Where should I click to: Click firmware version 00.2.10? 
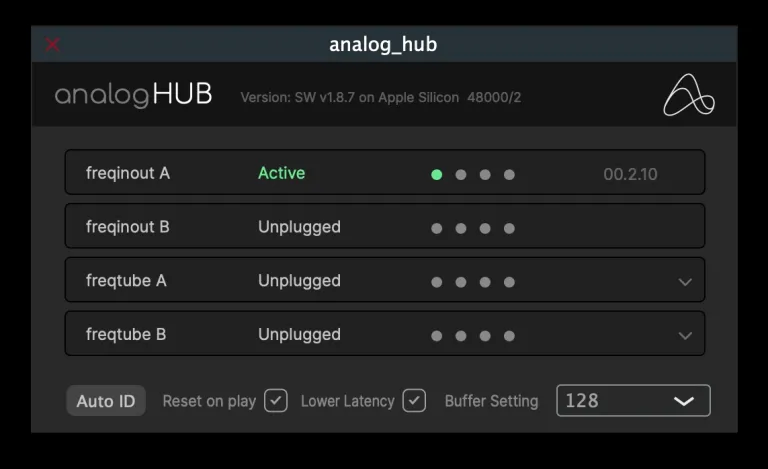point(630,174)
